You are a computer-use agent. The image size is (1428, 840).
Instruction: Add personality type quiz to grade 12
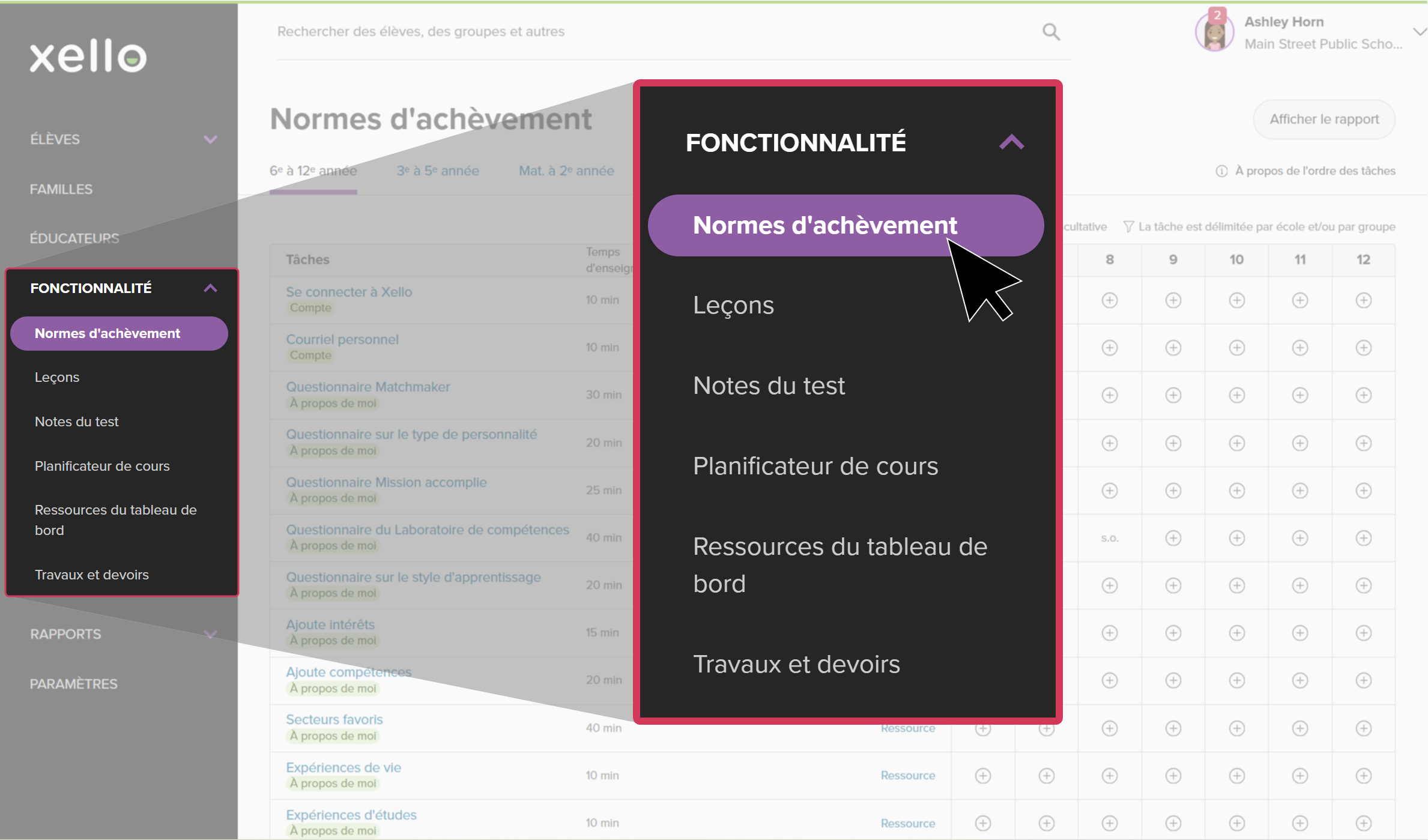coord(1364,443)
